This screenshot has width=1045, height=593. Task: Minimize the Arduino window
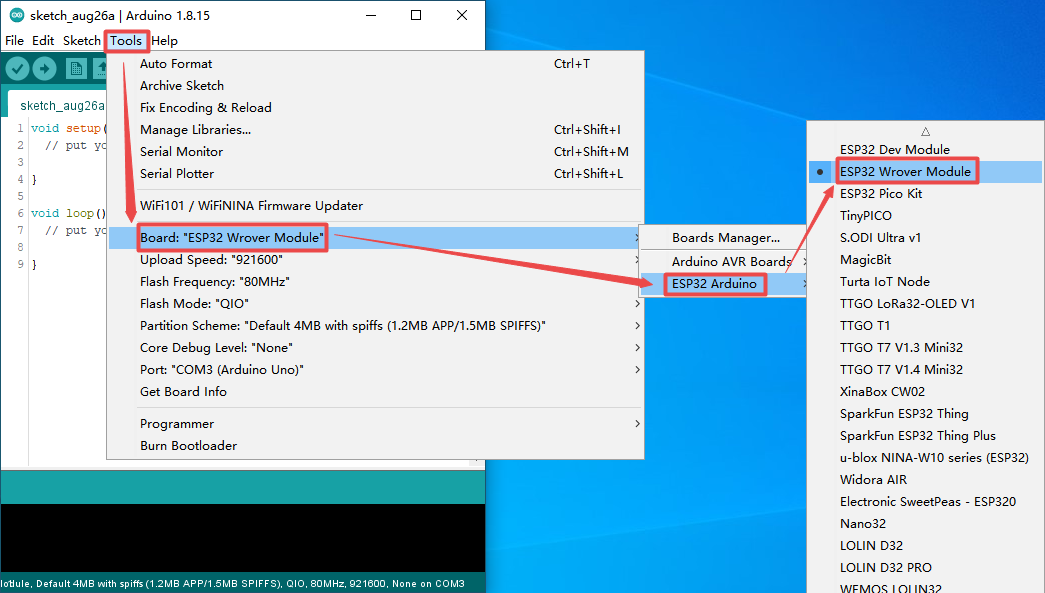coord(371,15)
